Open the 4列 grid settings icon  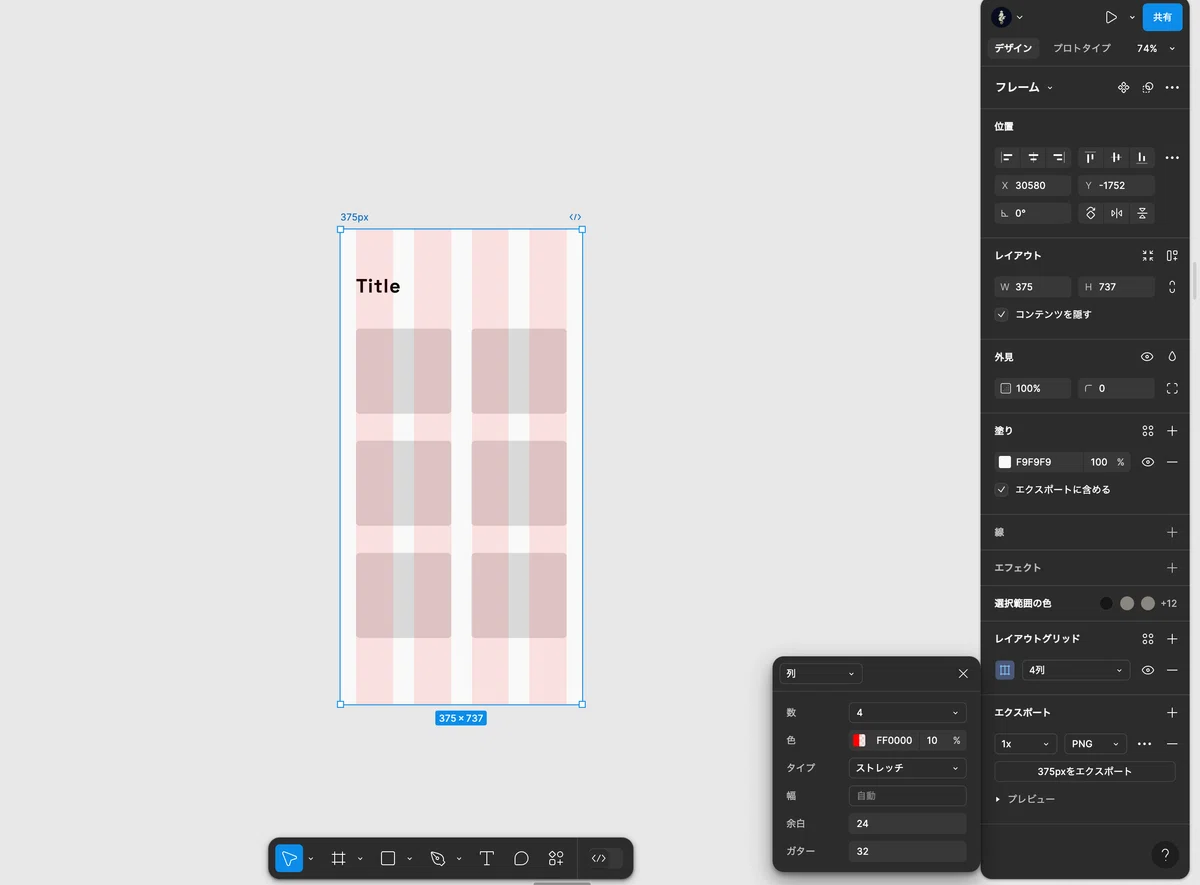point(1005,670)
